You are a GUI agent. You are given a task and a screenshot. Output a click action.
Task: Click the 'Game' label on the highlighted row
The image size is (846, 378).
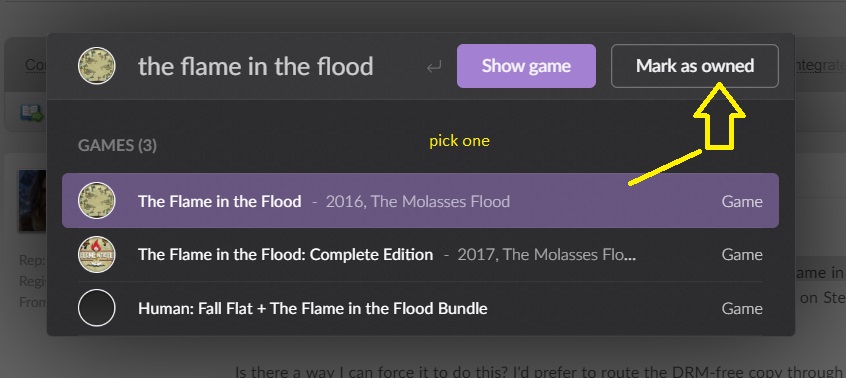click(742, 202)
